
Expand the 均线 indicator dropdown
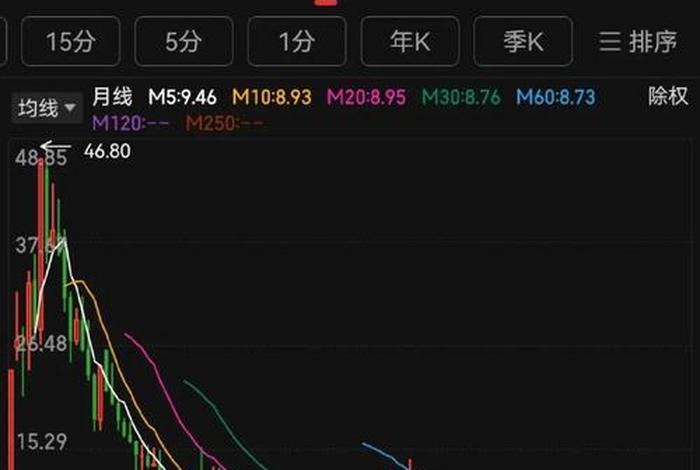(x=47, y=108)
